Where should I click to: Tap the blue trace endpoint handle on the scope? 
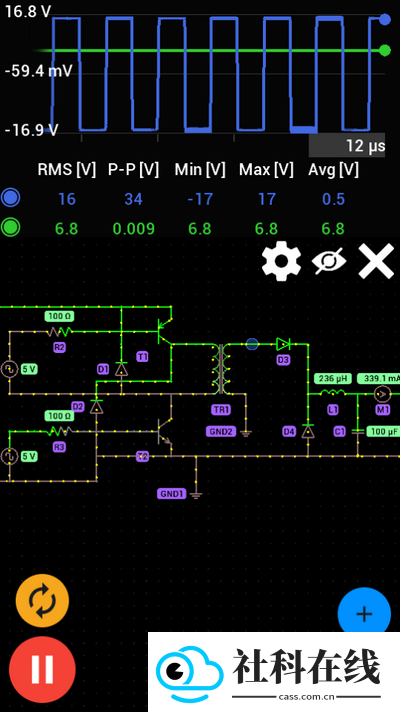click(x=385, y=19)
